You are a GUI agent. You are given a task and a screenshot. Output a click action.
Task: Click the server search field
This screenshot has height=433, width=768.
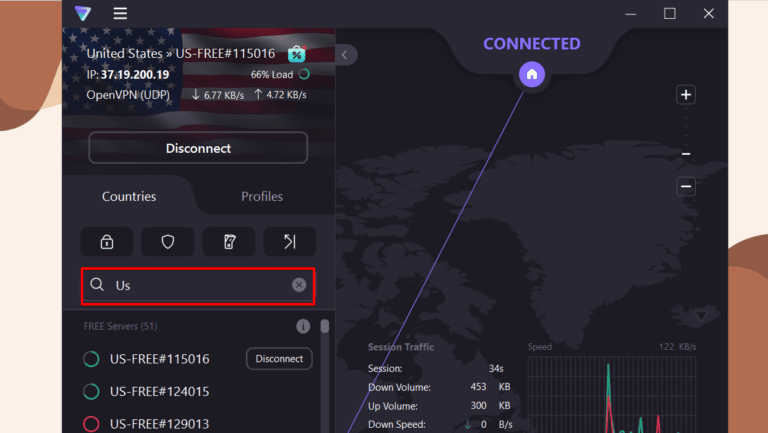coord(198,286)
